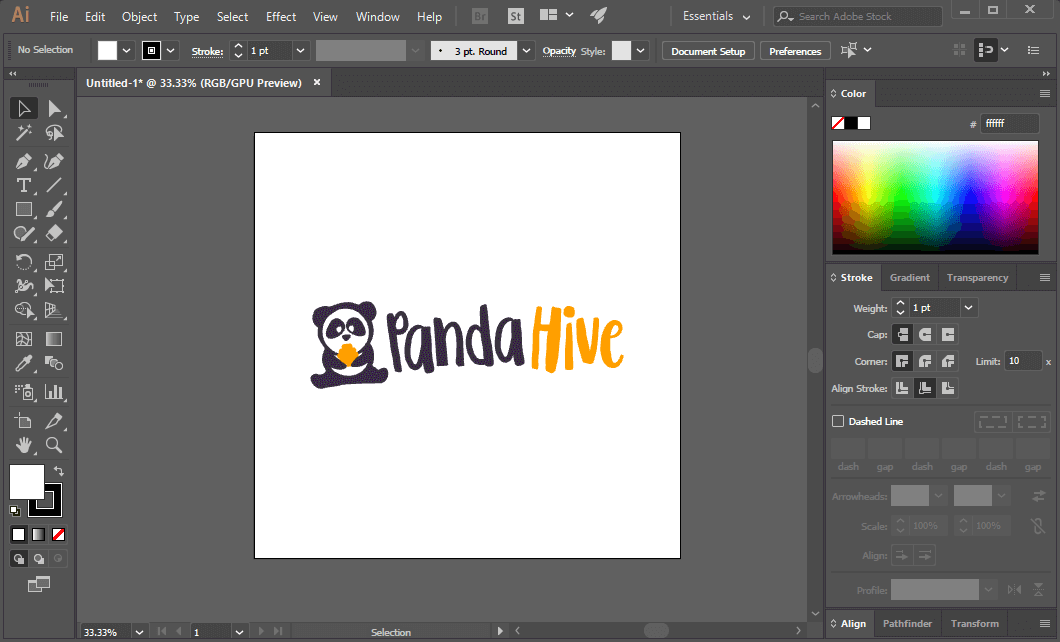Open the brush definition dropdown showing 3 pt. Round
This screenshot has height=642, width=1060.
click(525, 50)
